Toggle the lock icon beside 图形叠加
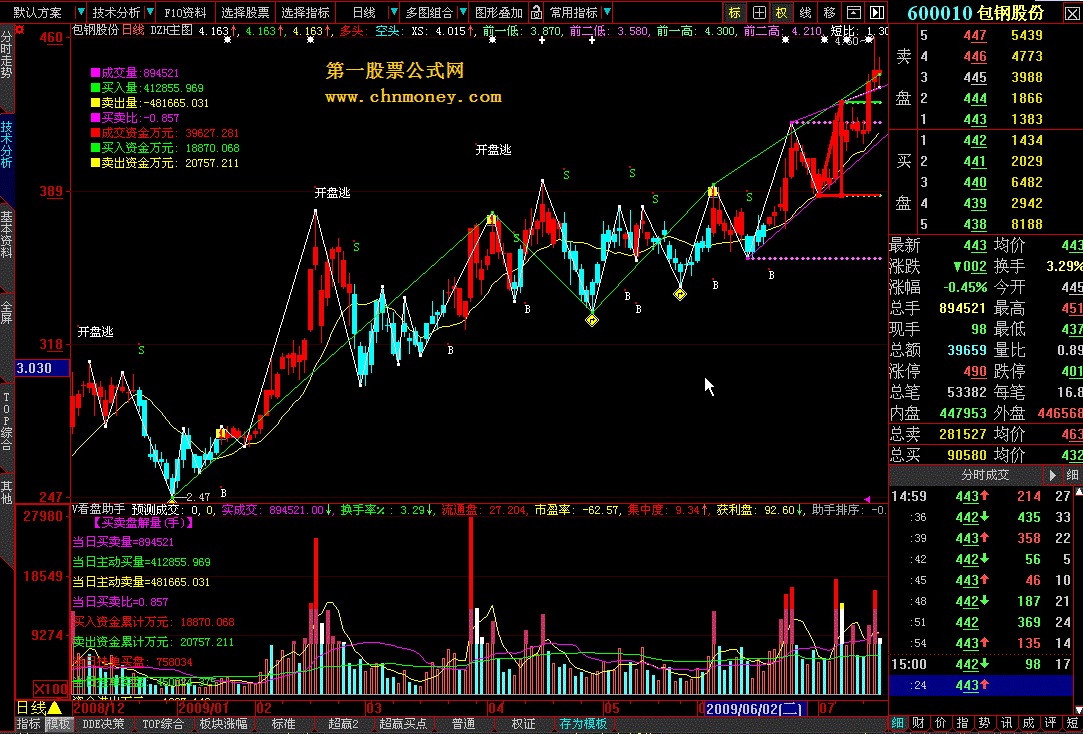Viewport: 1083px width, 734px height. [536, 12]
